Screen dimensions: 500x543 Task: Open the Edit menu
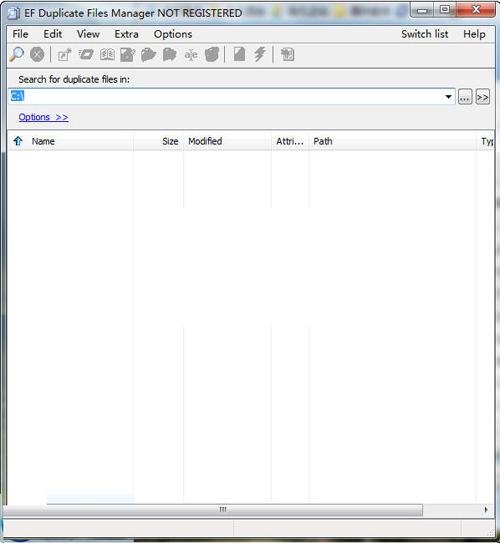point(53,34)
